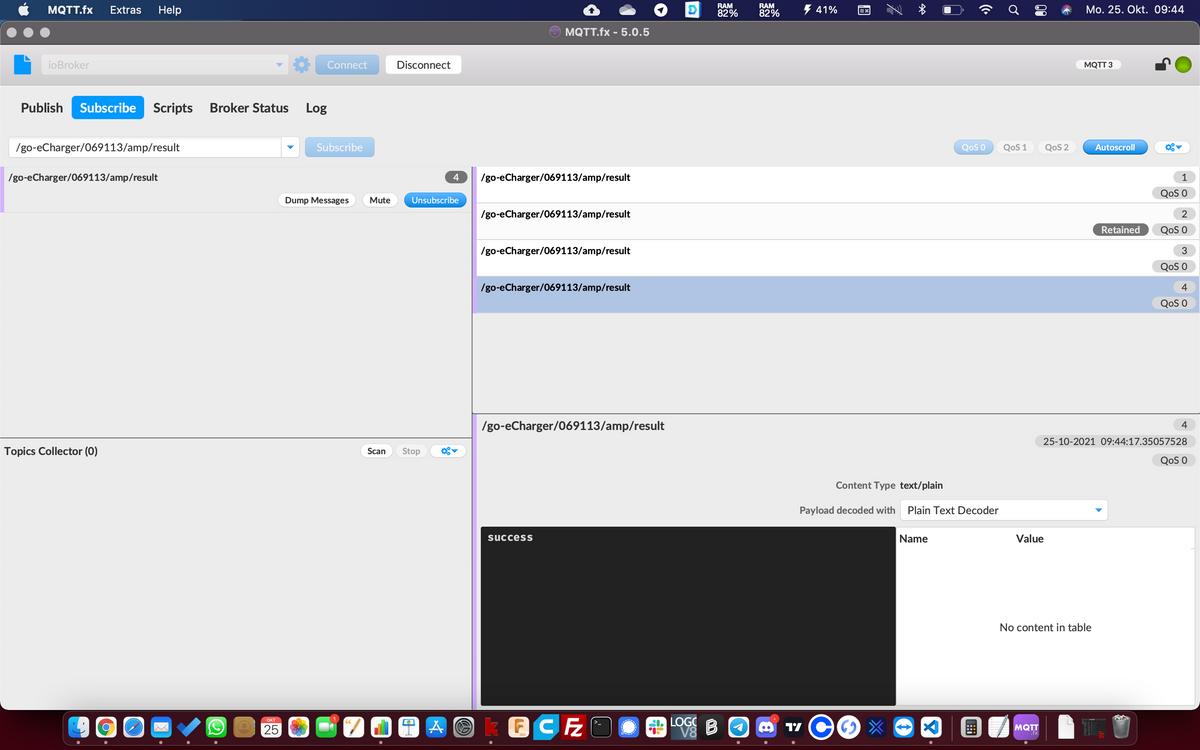Open subscribe options gear menu beside Autoscroll
Viewport: 1200px width, 750px height.
point(1174,147)
